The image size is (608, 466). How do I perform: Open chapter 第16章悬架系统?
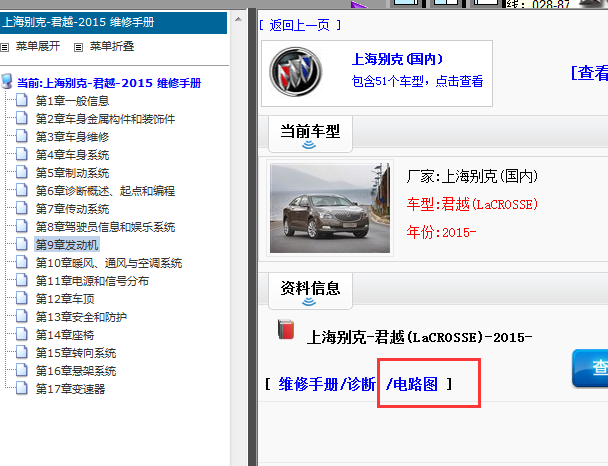[x=76, y=371]
